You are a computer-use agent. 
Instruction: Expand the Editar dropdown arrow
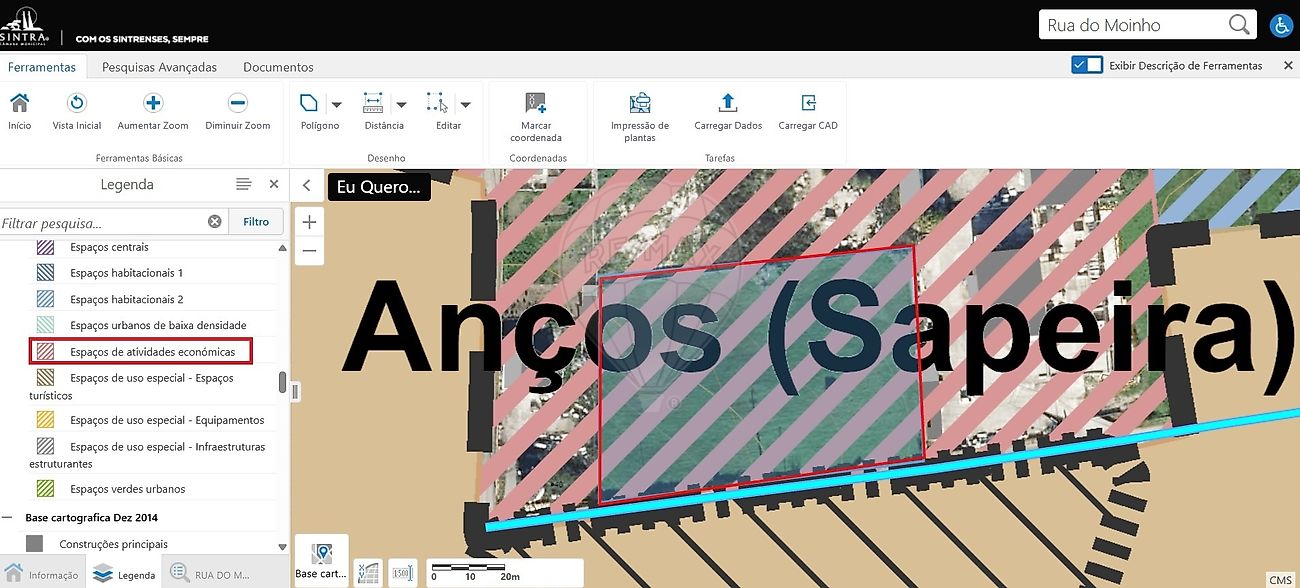pyautogui.click(x=465, y=104)
